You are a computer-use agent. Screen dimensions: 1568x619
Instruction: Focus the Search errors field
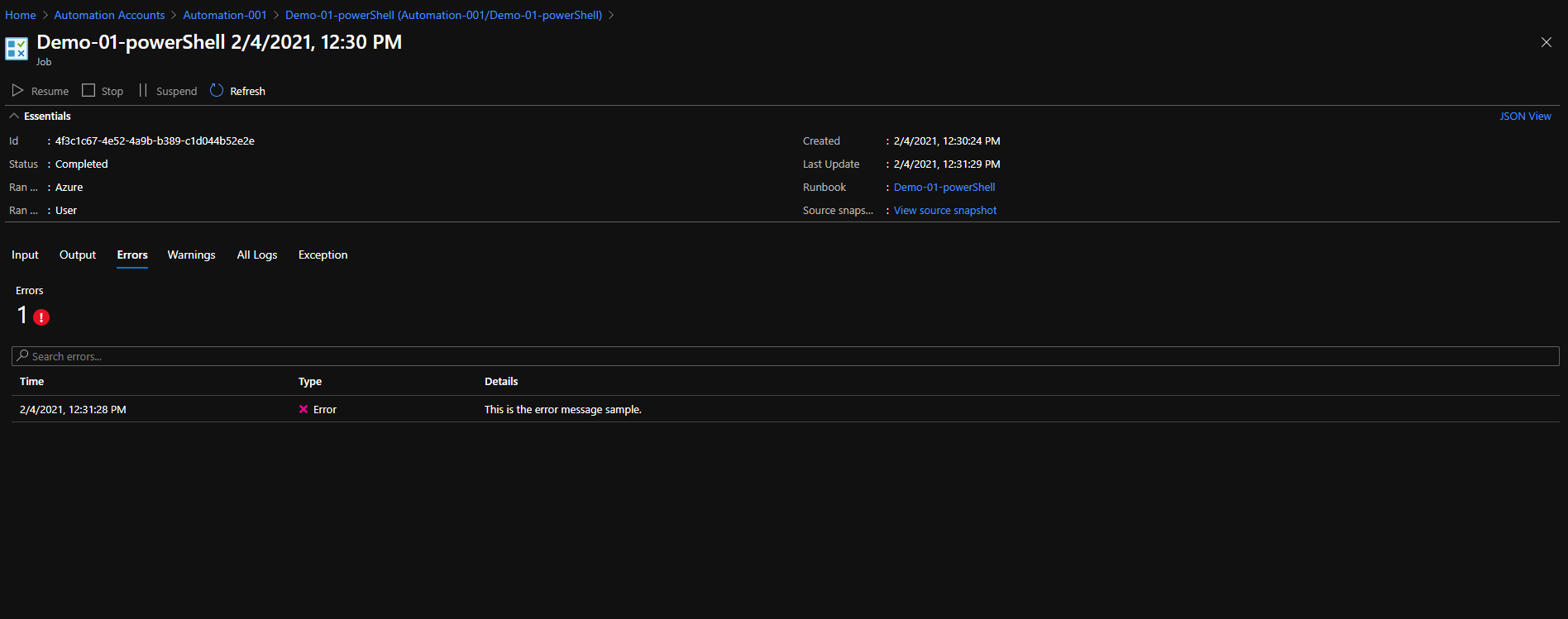tap(785, 356)
